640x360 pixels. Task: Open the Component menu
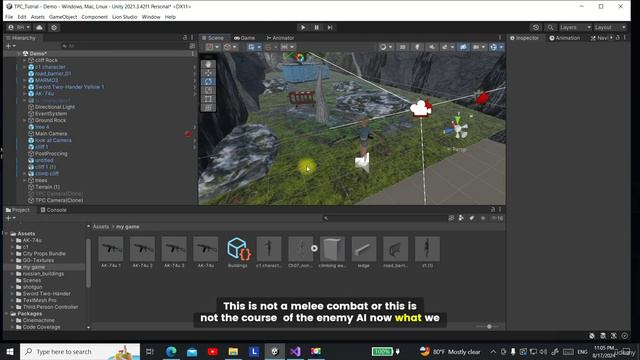[x=94, y=17]
